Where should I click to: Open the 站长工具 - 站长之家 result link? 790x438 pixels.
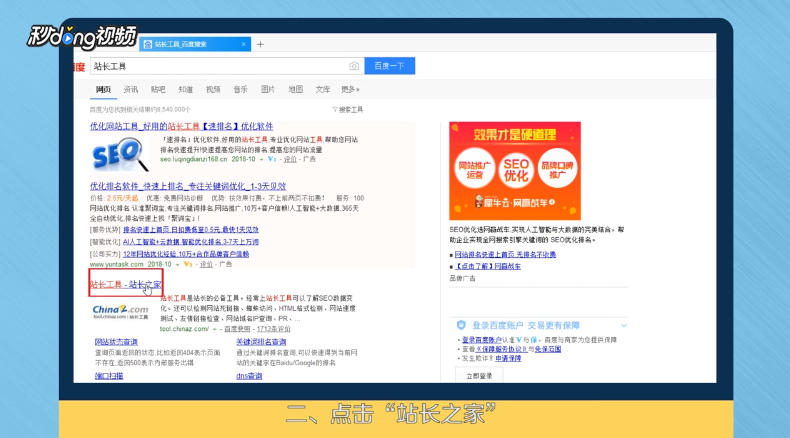pyautogui.click(x=126, y=284)
